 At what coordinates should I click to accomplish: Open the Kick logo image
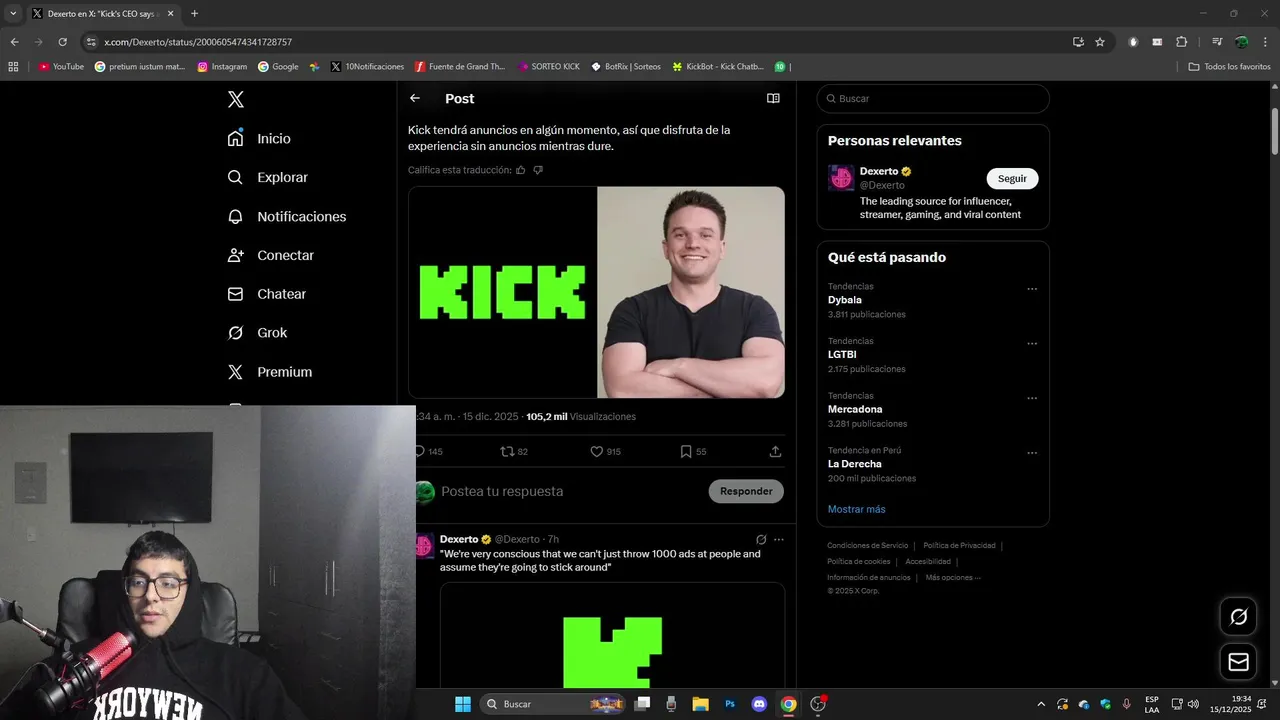(x=502, y=292)
